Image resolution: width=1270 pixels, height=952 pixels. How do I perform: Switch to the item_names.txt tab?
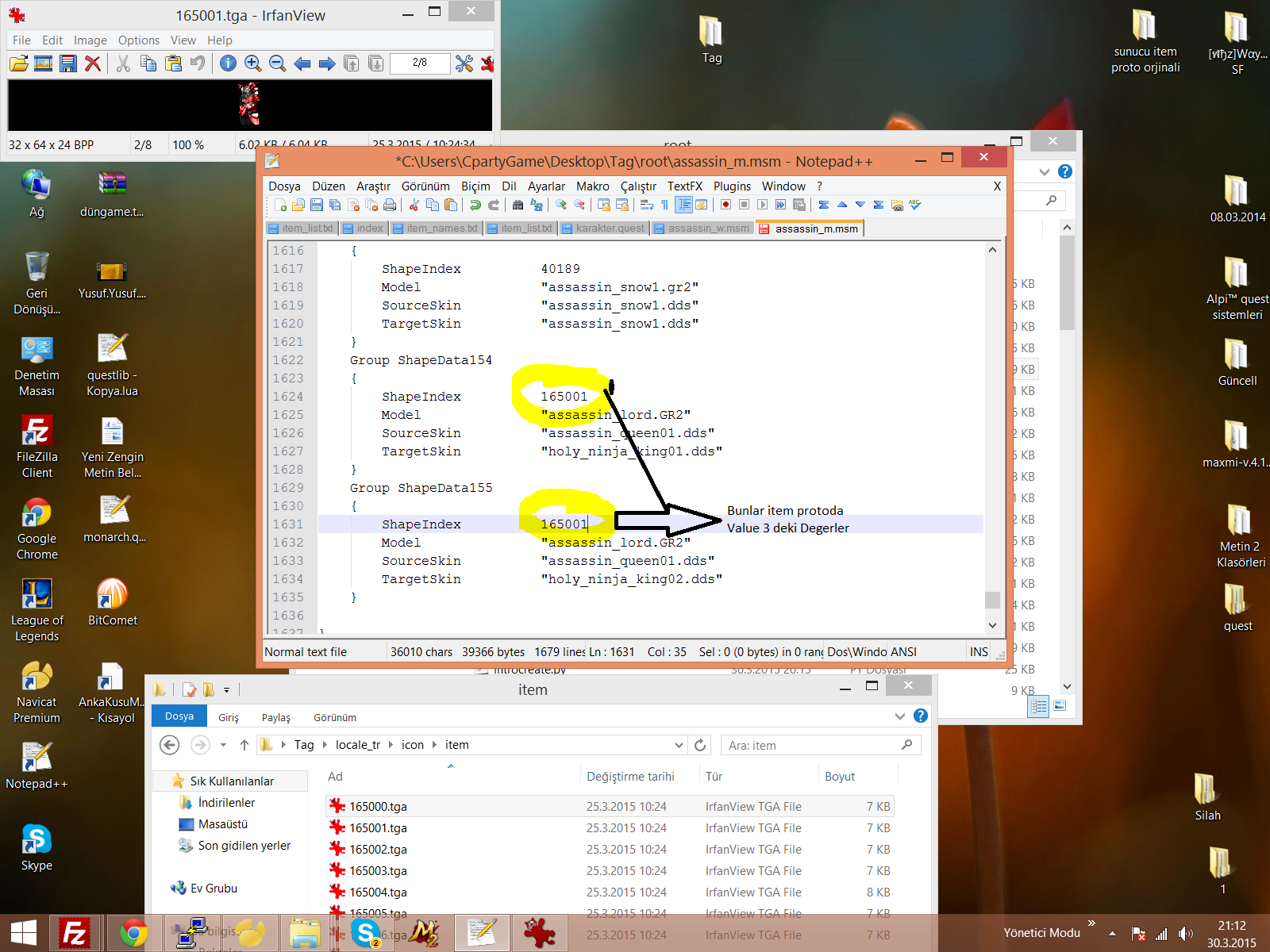435,228
